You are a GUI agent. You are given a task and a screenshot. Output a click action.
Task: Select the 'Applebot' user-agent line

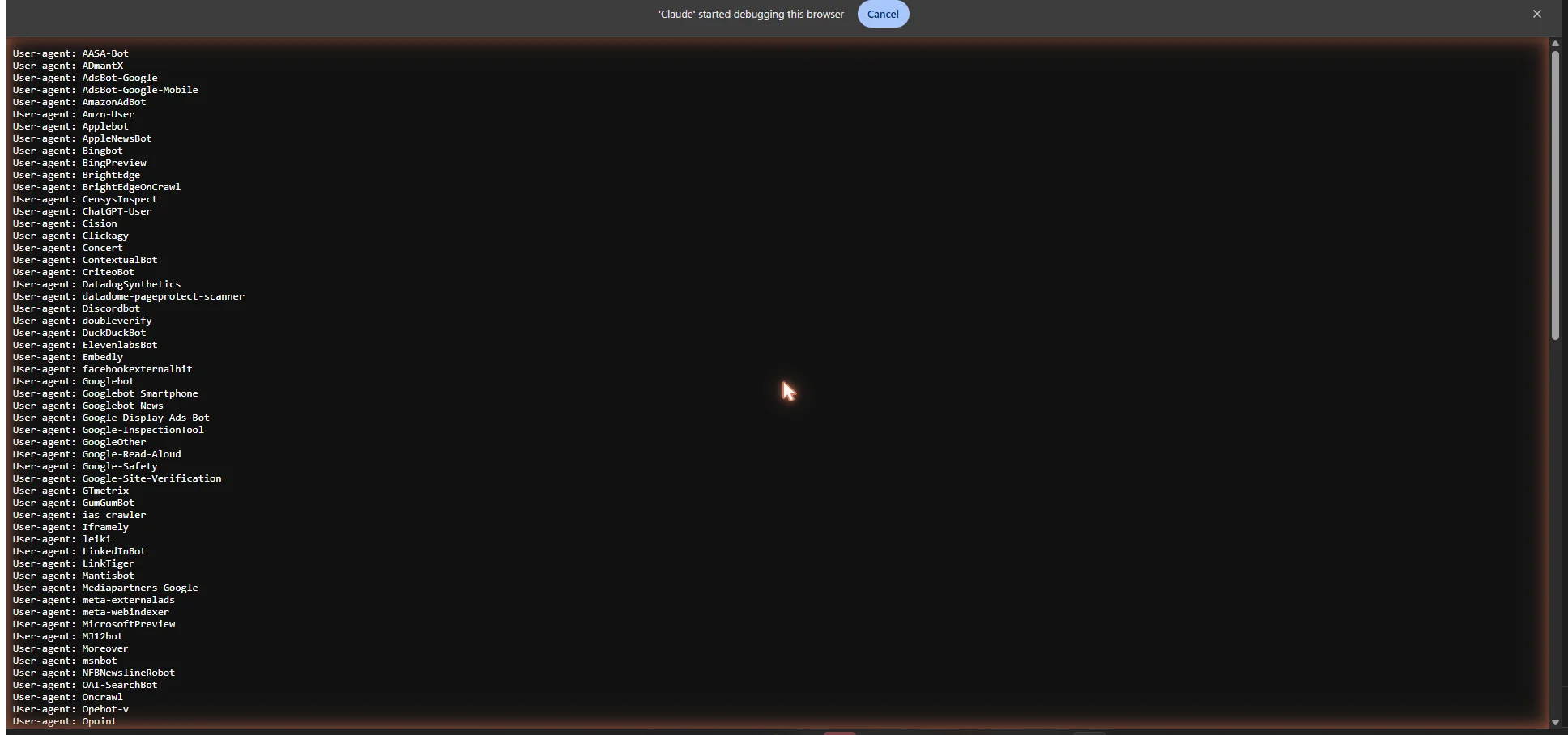pos(70,126)
